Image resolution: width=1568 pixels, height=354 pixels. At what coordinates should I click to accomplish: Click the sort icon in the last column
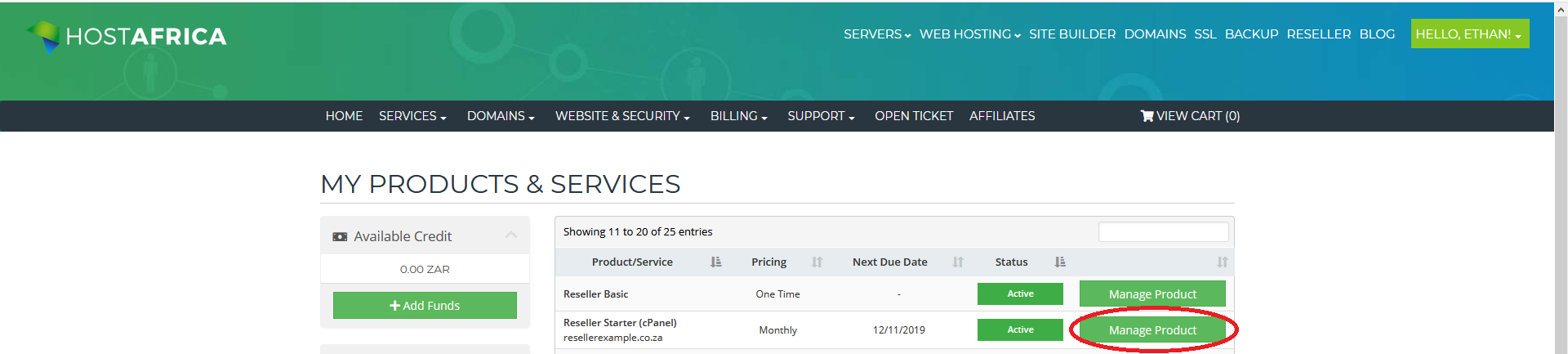click(1222, 262)
